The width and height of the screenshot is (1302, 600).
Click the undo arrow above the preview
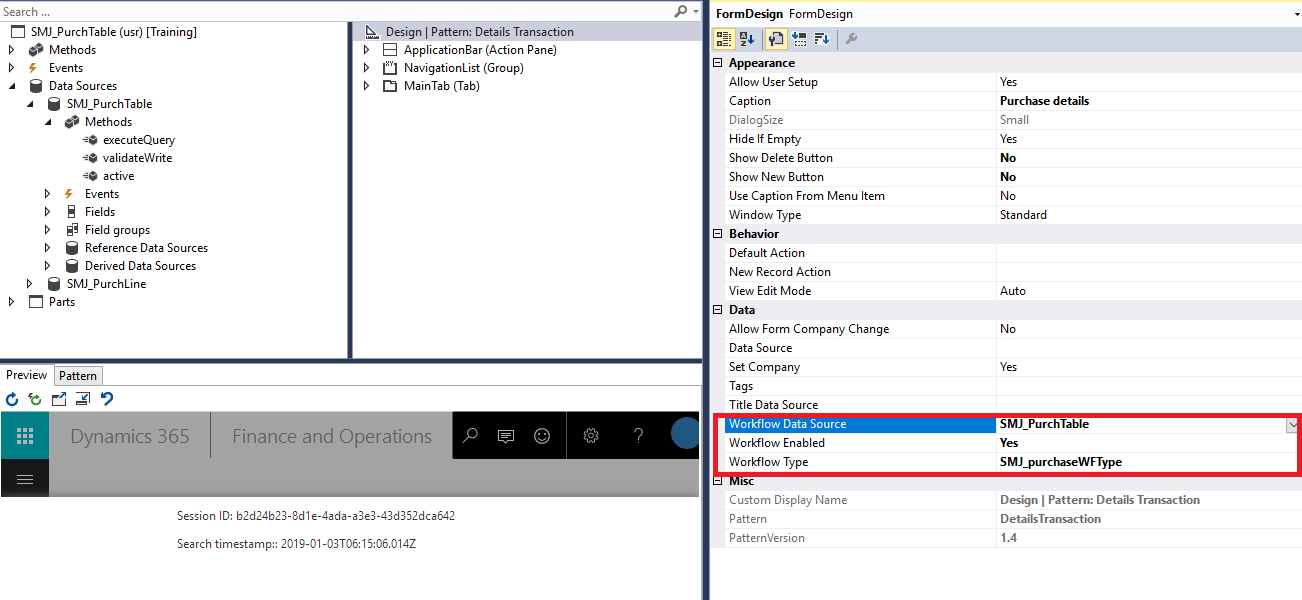108,397
